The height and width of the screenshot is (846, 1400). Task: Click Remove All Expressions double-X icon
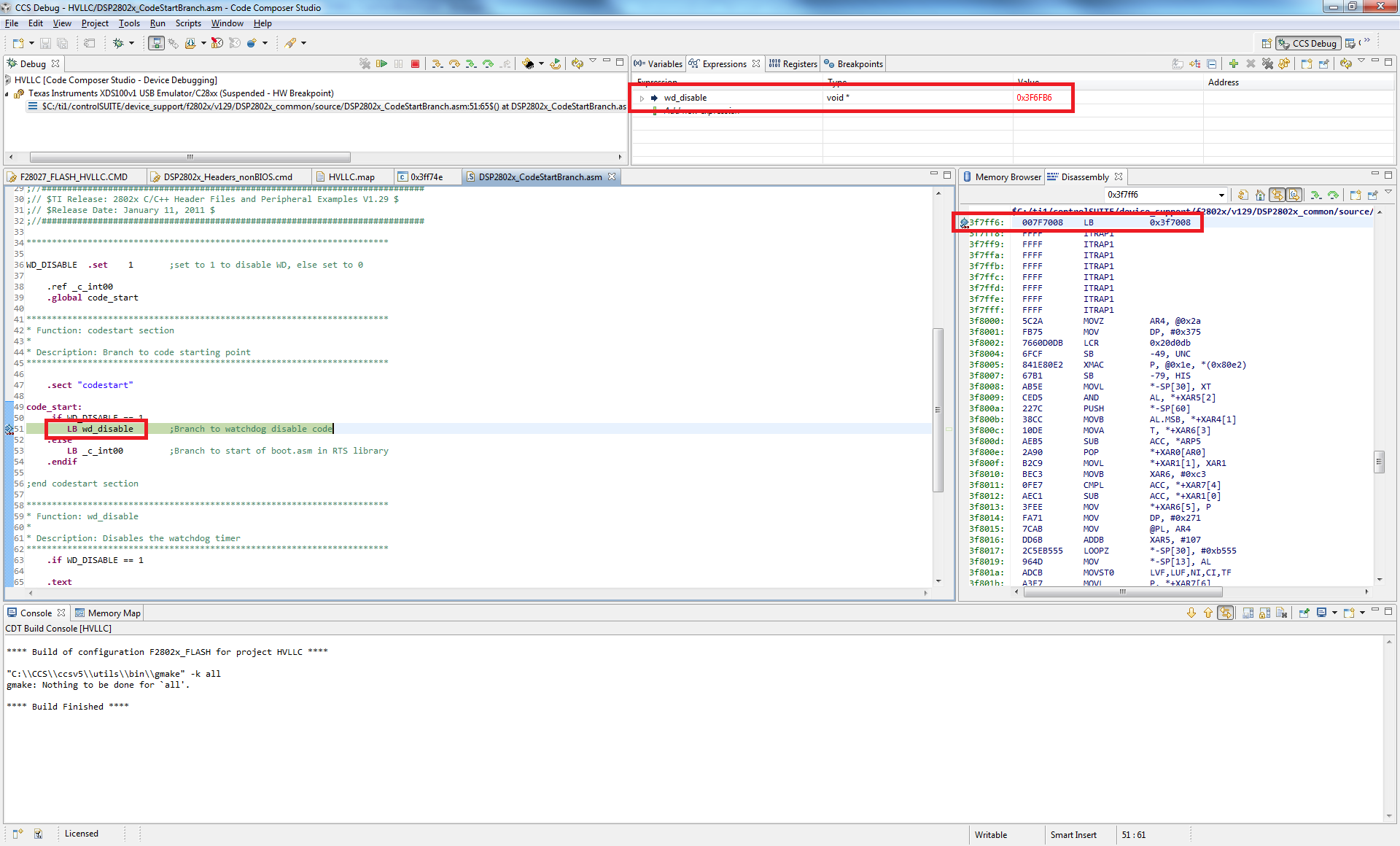click(x=1267, y=64)
